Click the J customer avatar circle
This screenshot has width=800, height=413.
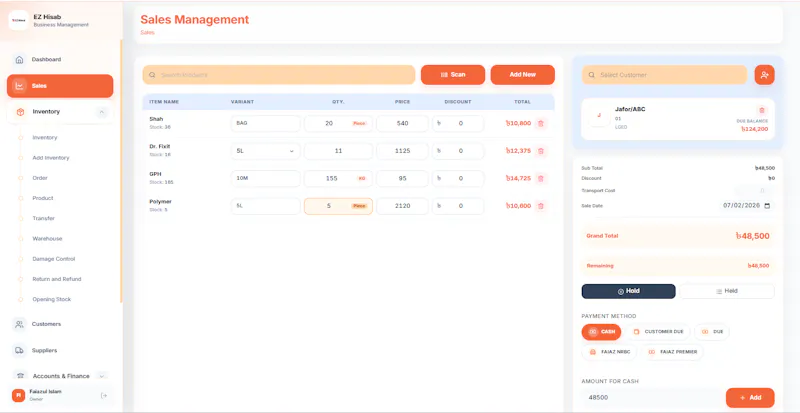599,115
